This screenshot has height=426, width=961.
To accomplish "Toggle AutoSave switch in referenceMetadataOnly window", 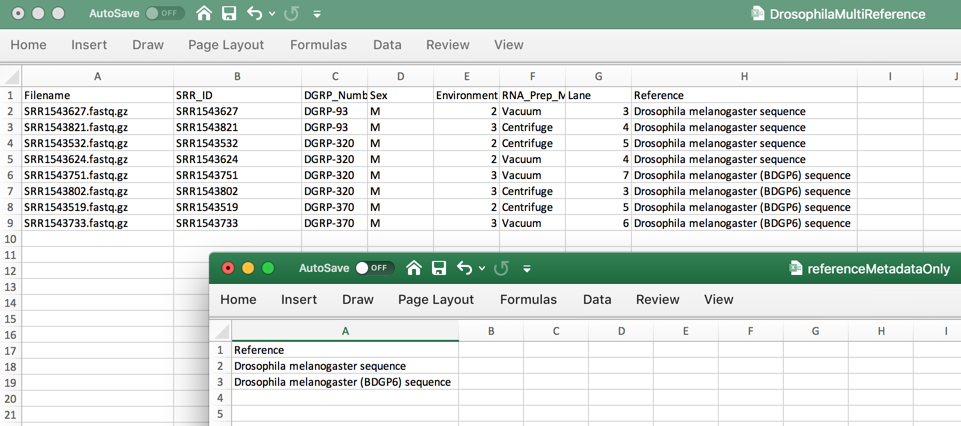I will (374, 268).
